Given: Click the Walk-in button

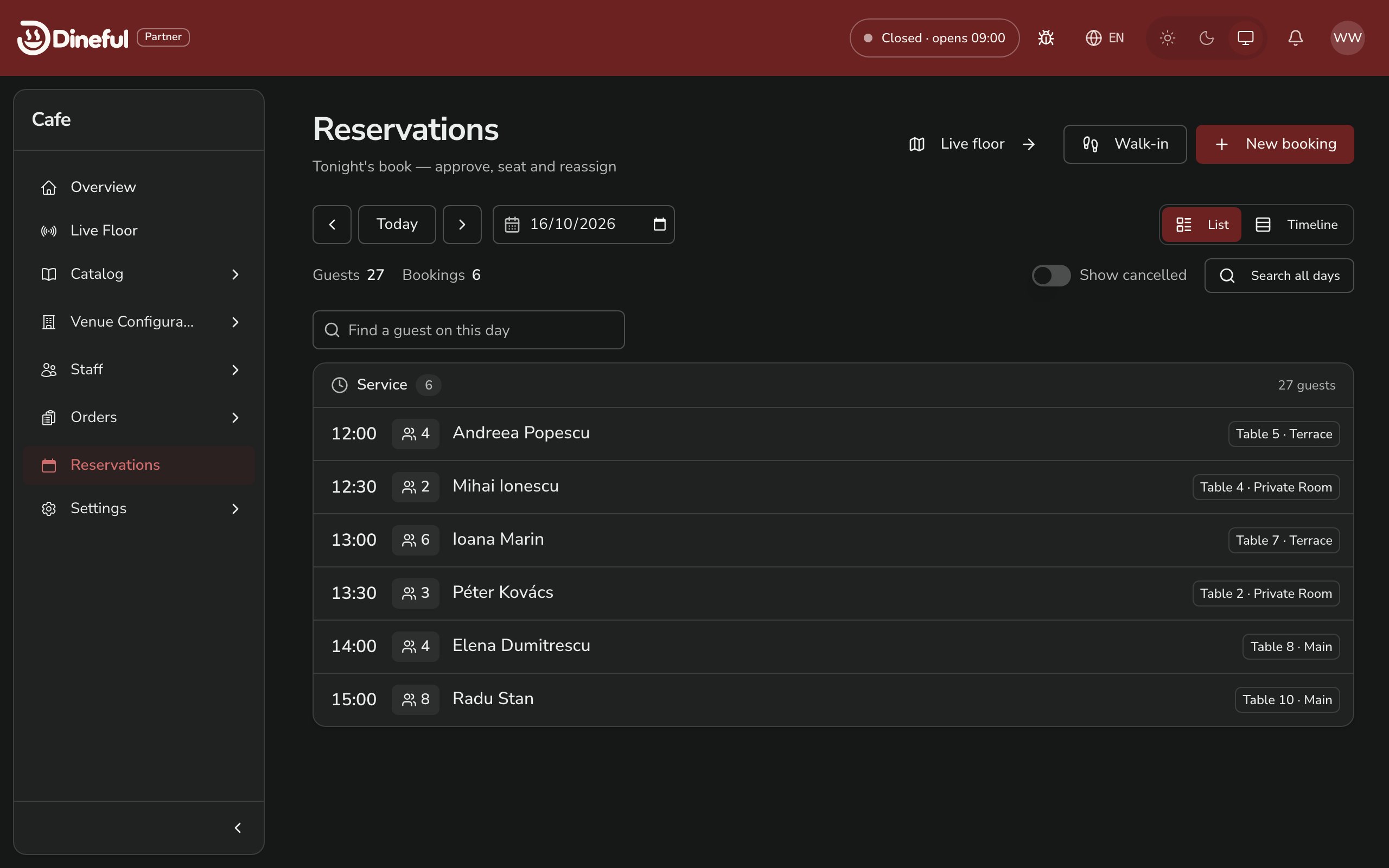Looking at the screenshot, I should click(1125, 144).
